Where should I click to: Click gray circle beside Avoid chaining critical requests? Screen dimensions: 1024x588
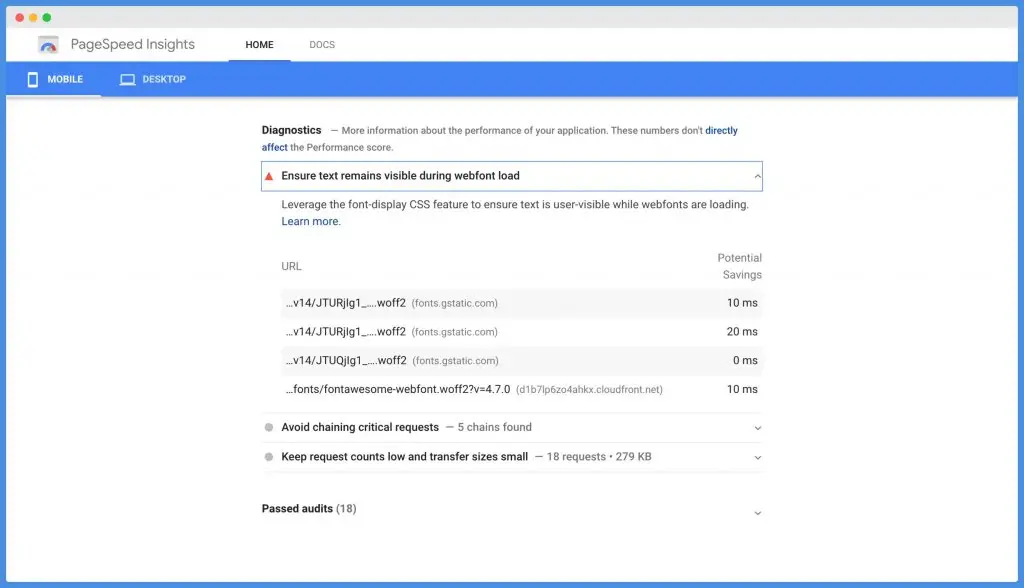pos(269,428)
